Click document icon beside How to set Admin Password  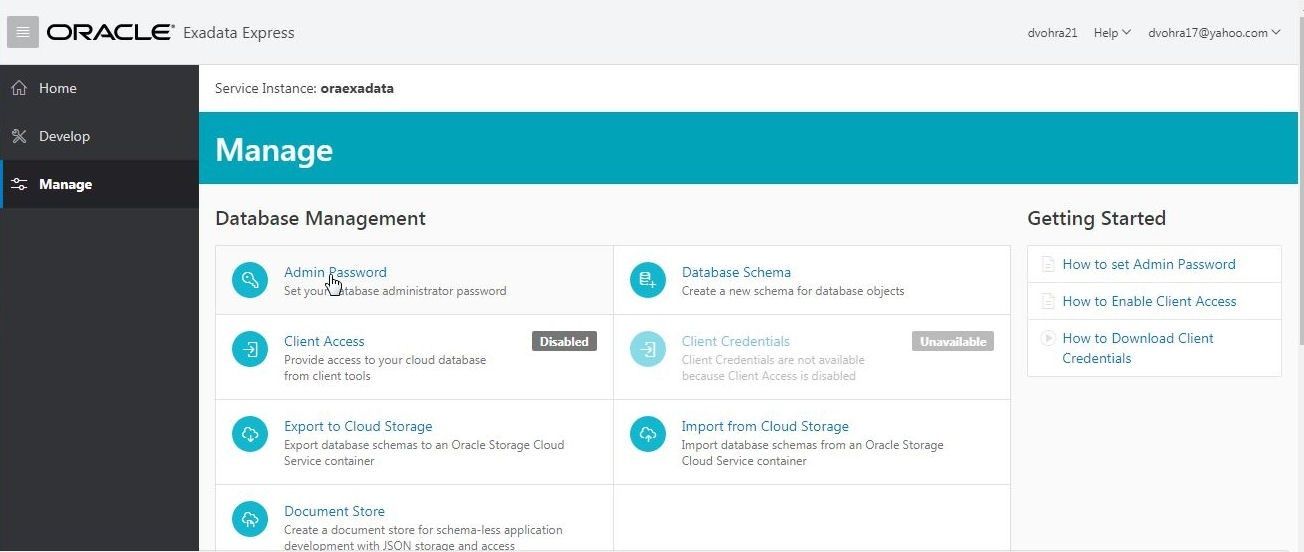(1048, 264)
